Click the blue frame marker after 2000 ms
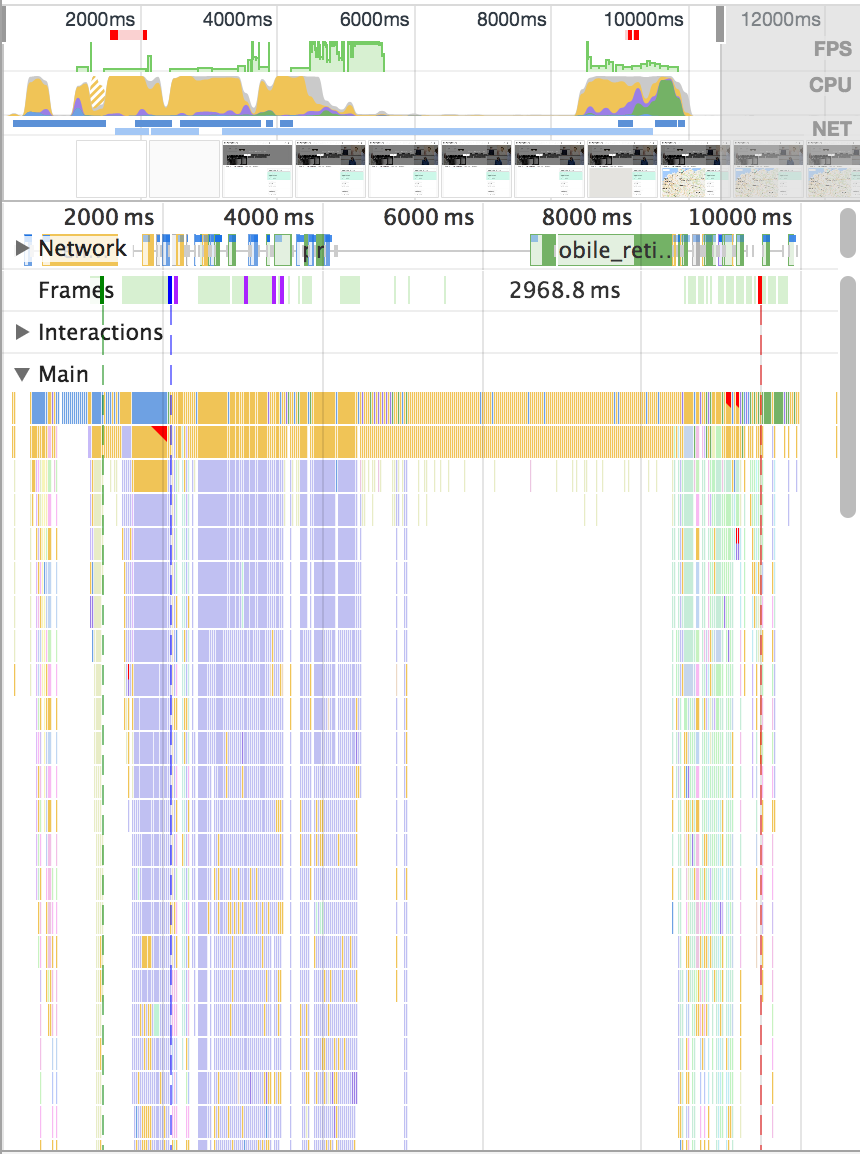 (170, 290)
